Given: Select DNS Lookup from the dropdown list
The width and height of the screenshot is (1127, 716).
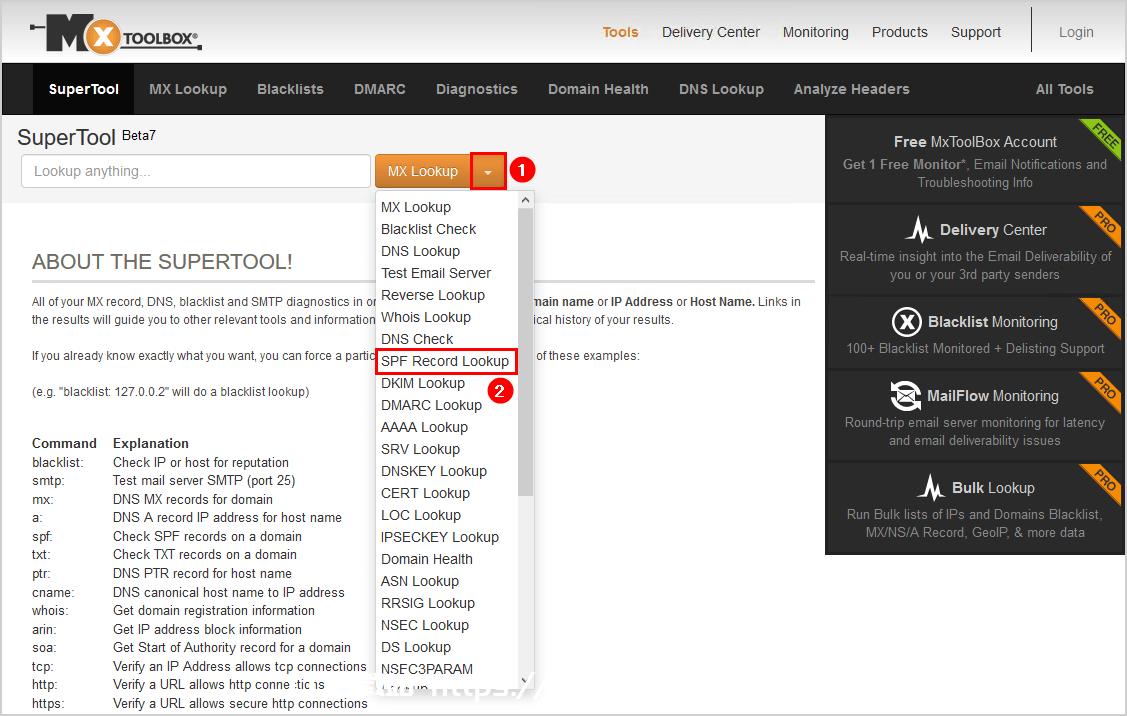Looking at the screenshot, I should point(420,251).
